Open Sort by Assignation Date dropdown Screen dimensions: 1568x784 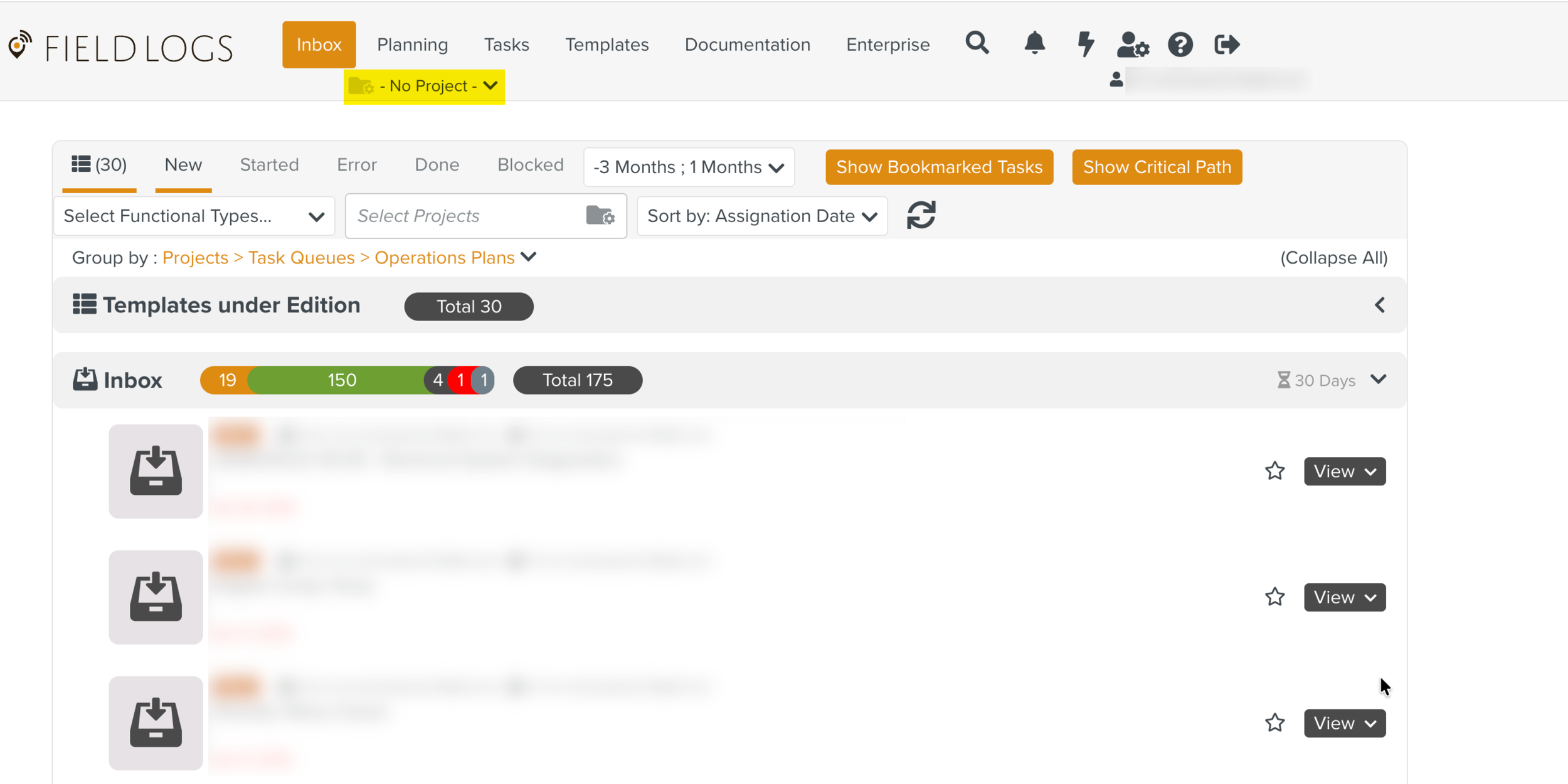point(762,216)
